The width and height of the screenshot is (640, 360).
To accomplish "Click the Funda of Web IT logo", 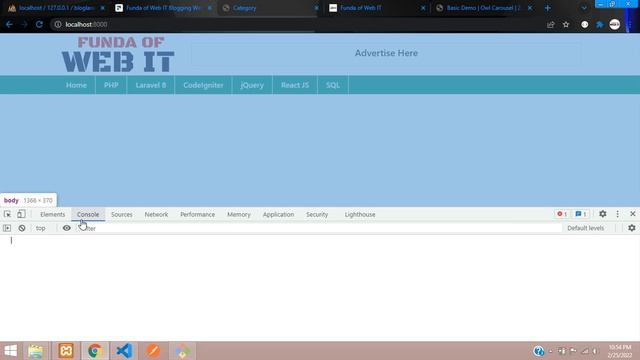I will [118, 54].
